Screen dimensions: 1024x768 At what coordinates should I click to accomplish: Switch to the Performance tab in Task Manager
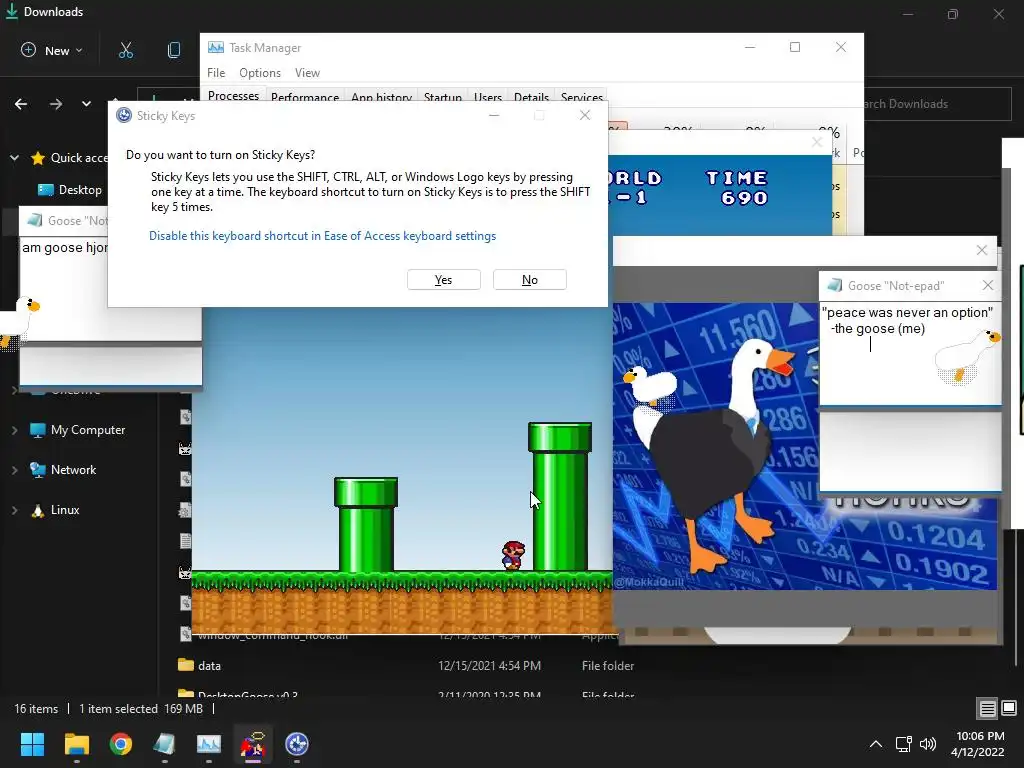click(305, 97)
